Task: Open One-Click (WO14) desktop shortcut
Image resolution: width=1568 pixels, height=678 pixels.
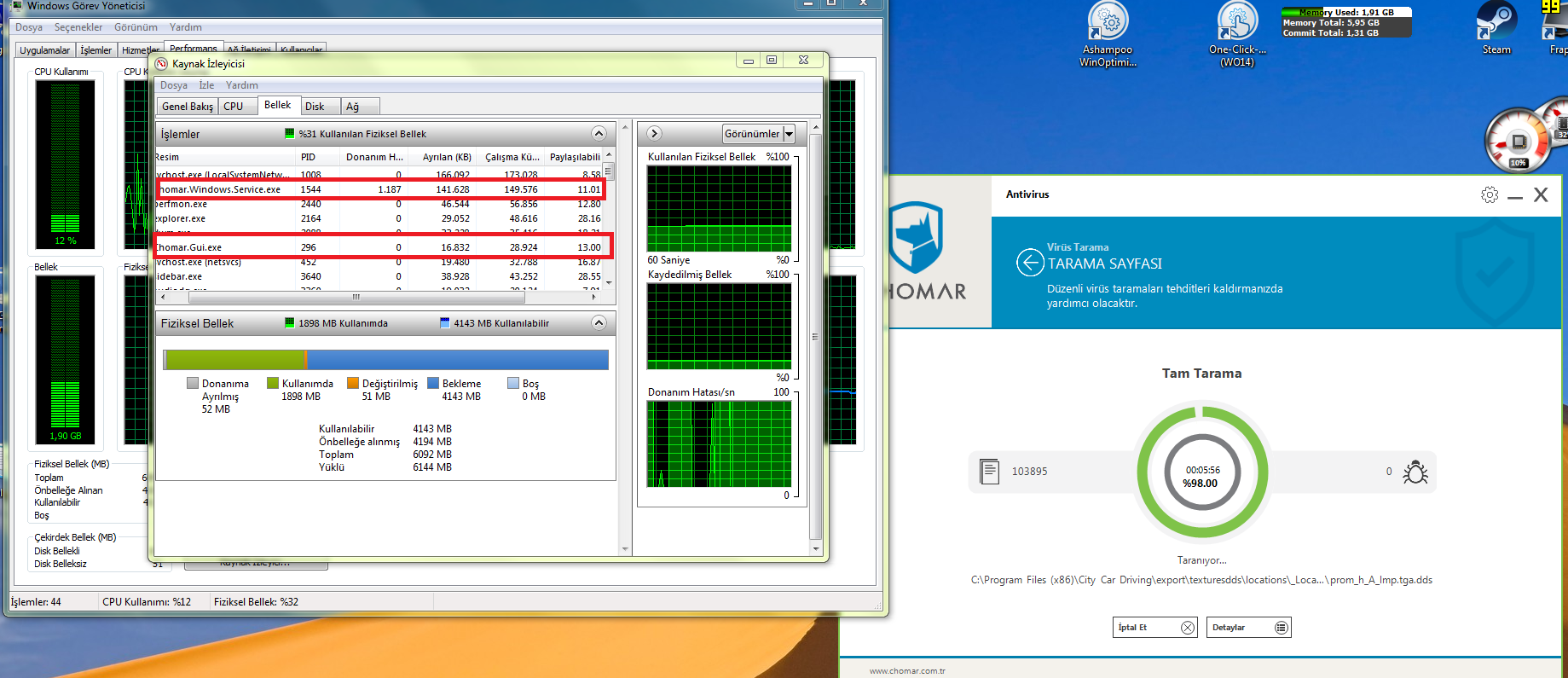Action: [x=1237, y=34]
